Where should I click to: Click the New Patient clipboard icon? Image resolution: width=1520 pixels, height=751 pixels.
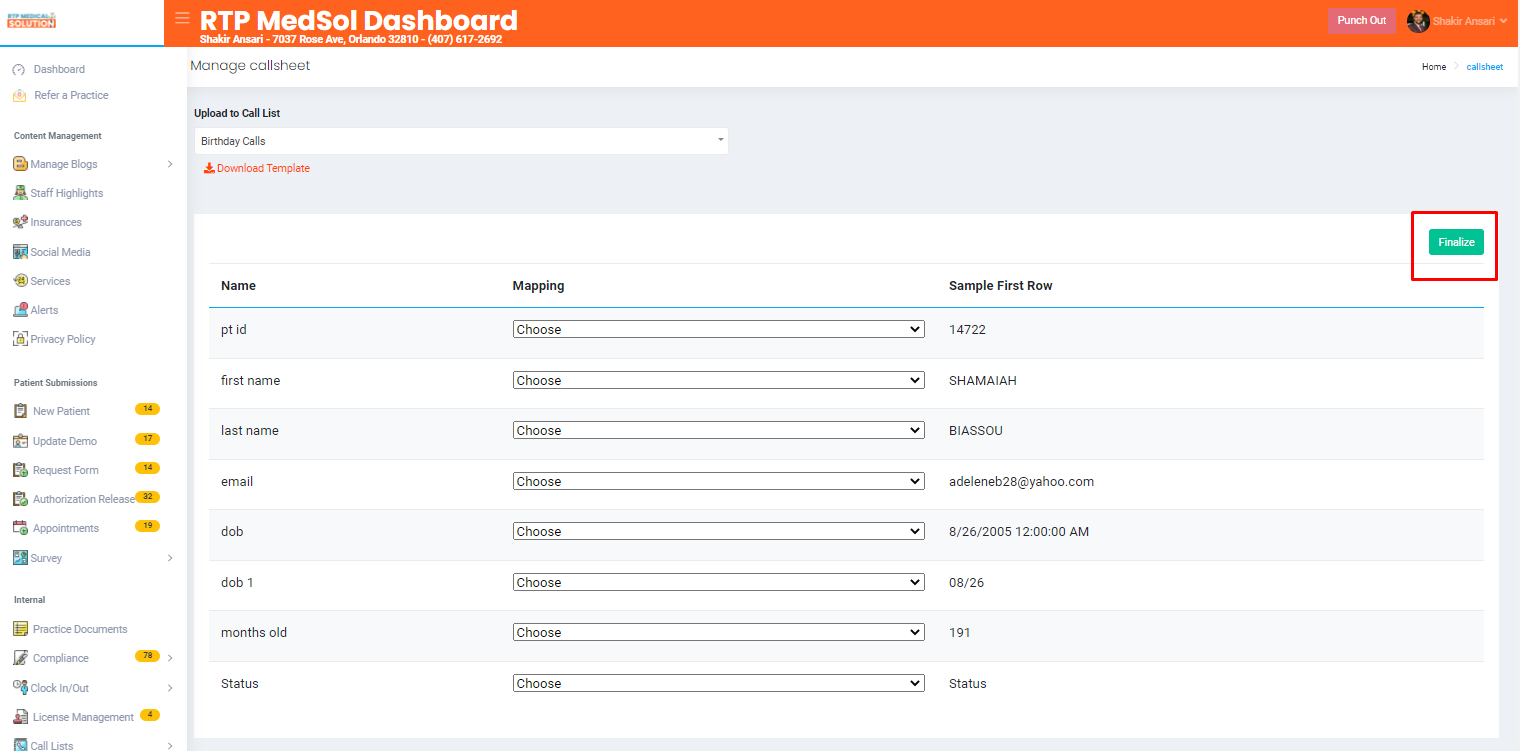click(x=20, y=411)
